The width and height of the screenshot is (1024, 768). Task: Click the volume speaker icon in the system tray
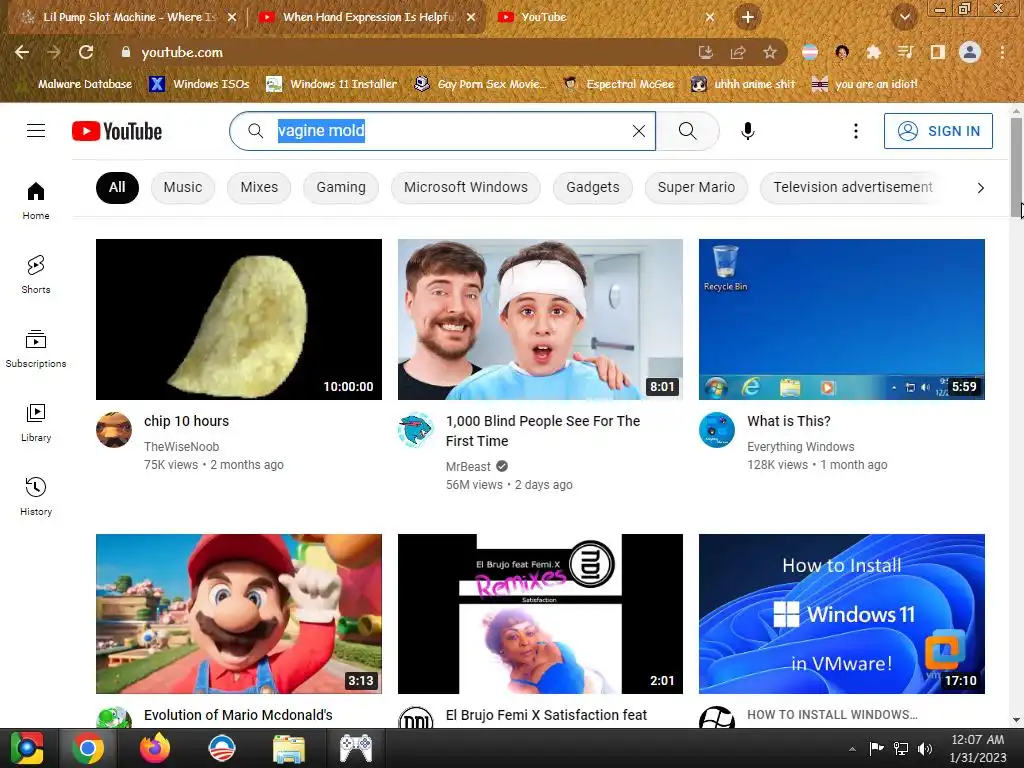[x=925, y=748]
